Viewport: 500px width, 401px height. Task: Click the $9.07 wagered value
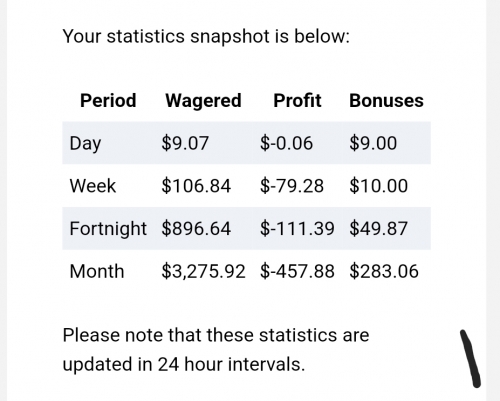[x=185, y=143]
